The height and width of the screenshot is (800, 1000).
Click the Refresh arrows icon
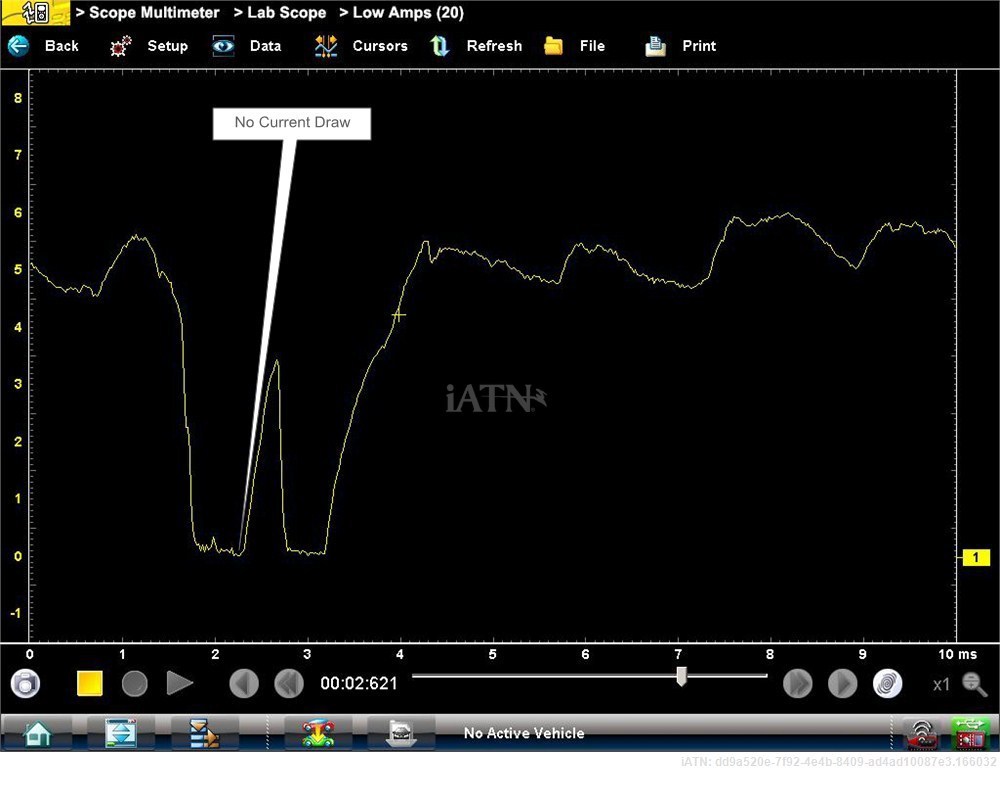point(440,46)
